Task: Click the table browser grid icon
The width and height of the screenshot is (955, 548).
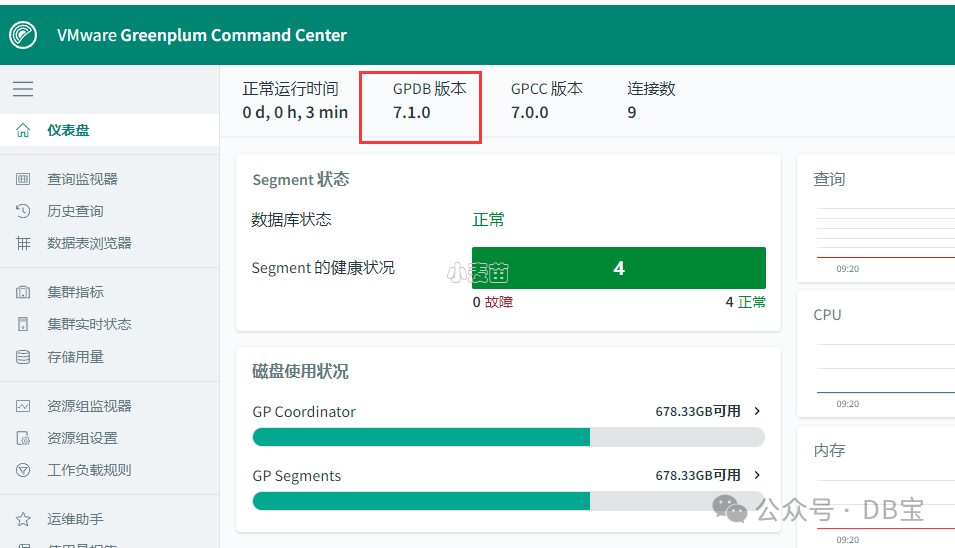Action: click(x=23, y=243)
